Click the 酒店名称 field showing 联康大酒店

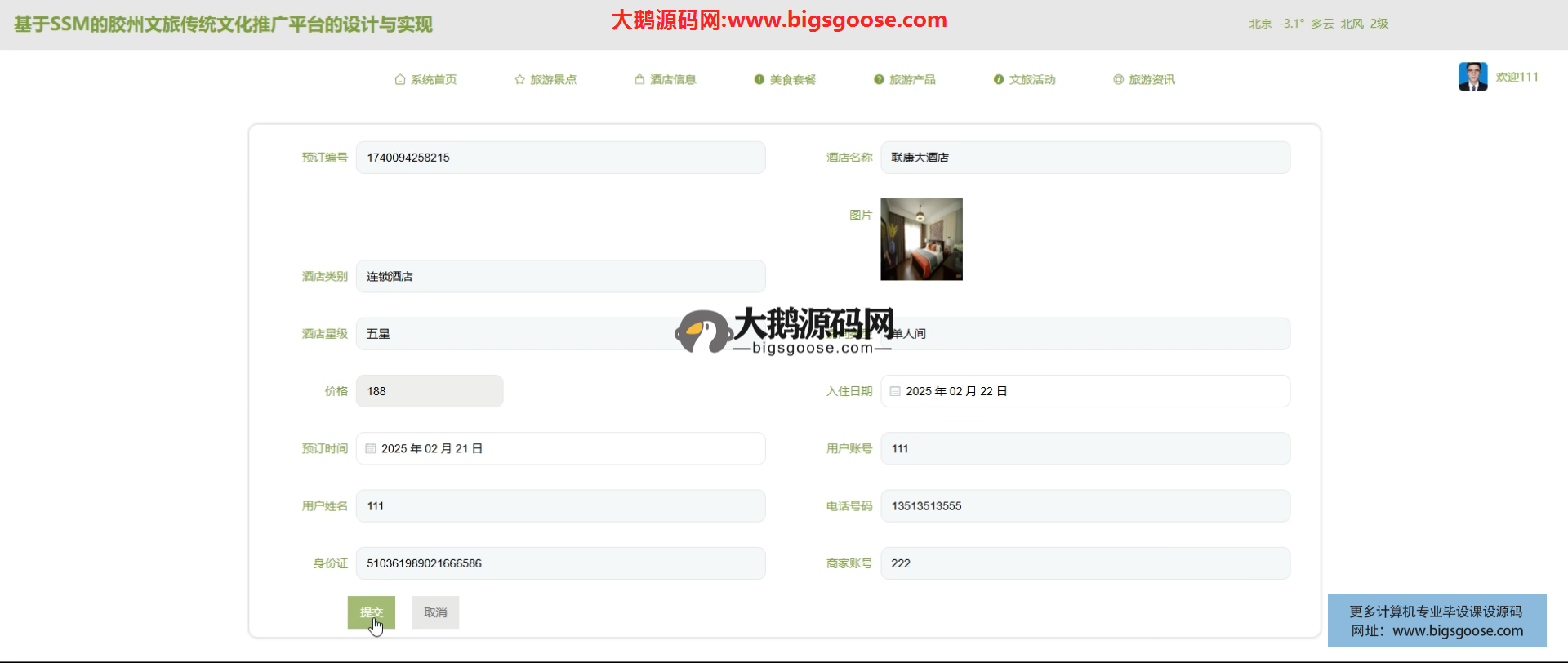[x=1085, y=158]
